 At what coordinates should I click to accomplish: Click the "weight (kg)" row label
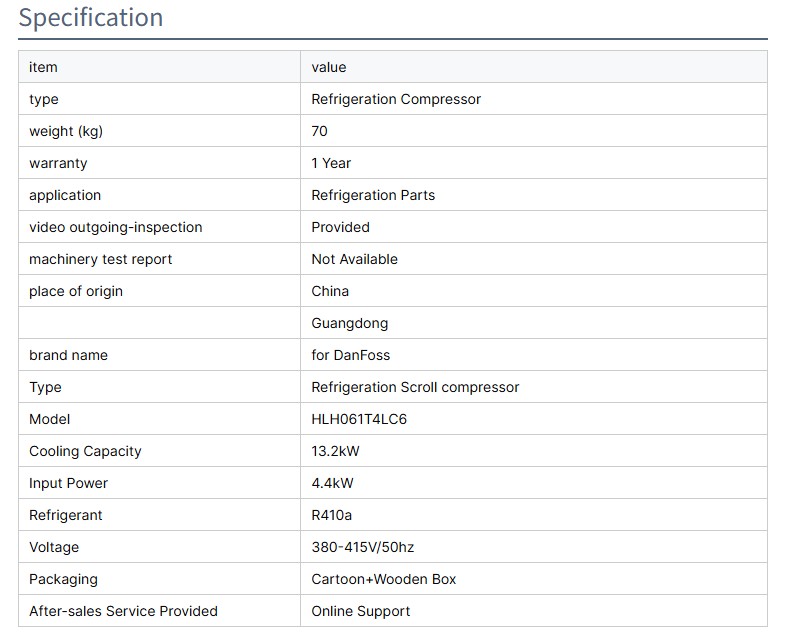point(66,131)
